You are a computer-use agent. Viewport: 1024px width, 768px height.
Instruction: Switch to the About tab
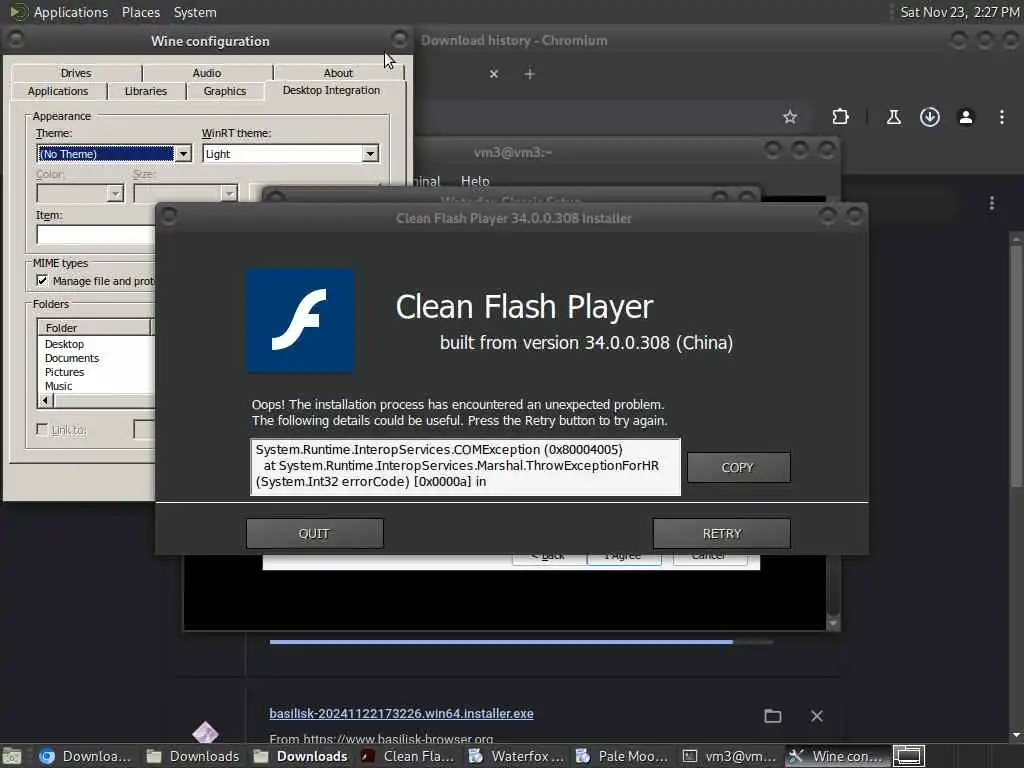(x=338, y=73)
